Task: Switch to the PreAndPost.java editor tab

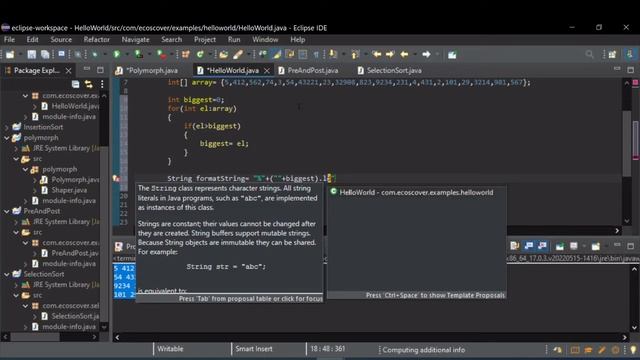Action: pos(309,70)
